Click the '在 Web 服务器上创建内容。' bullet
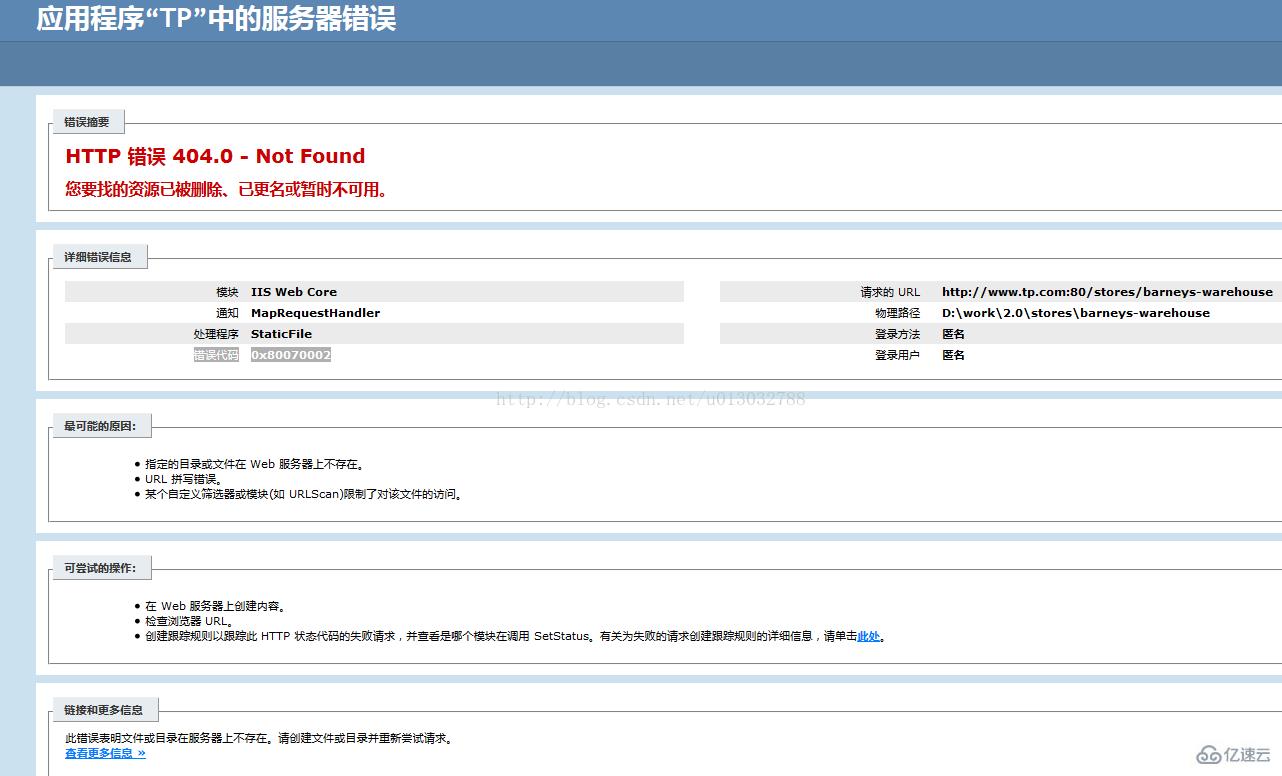Image resolution: width=1282 pixels, height=776 pixels. 216,606
